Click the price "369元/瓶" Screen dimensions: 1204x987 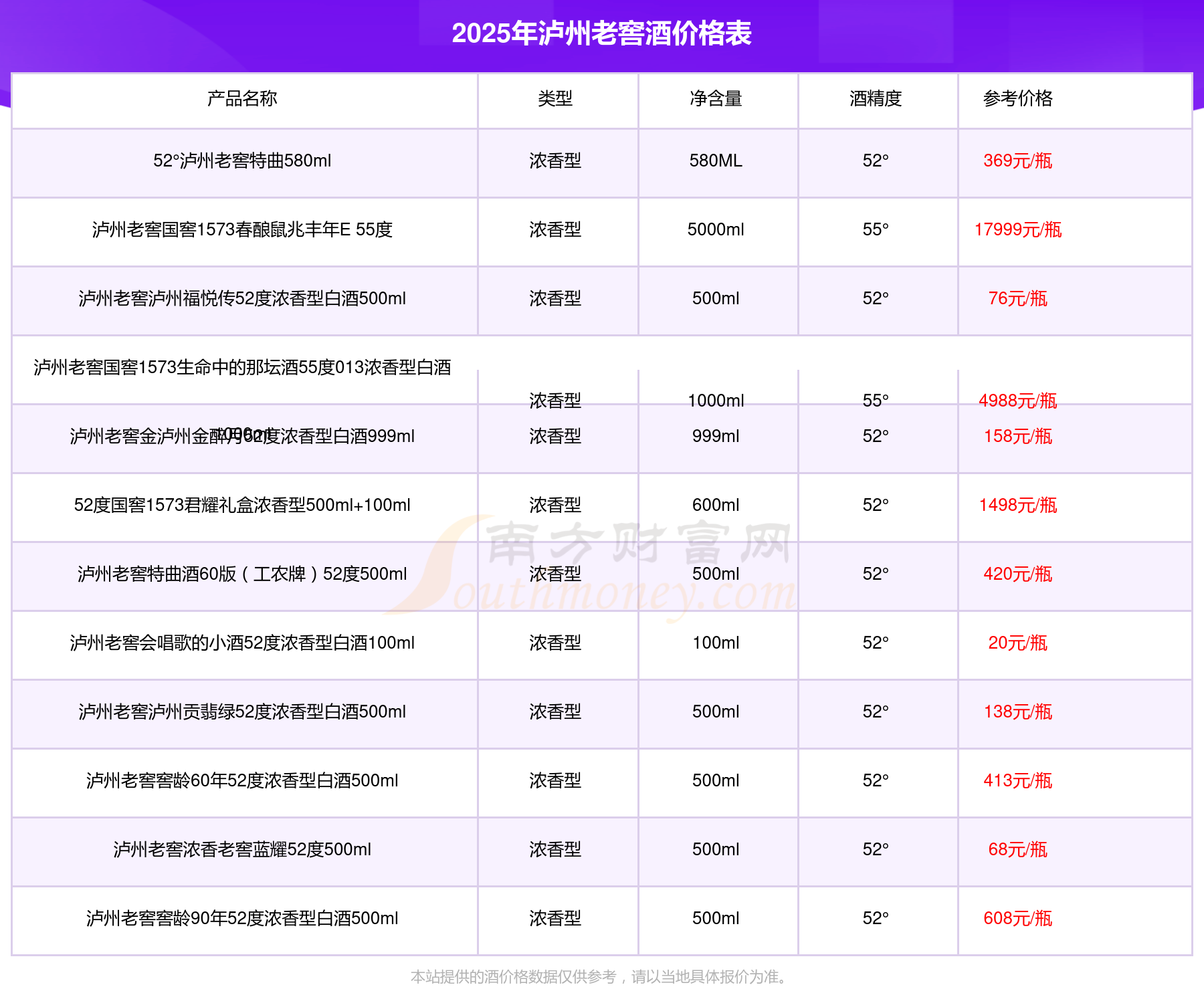coord(1018,161)
